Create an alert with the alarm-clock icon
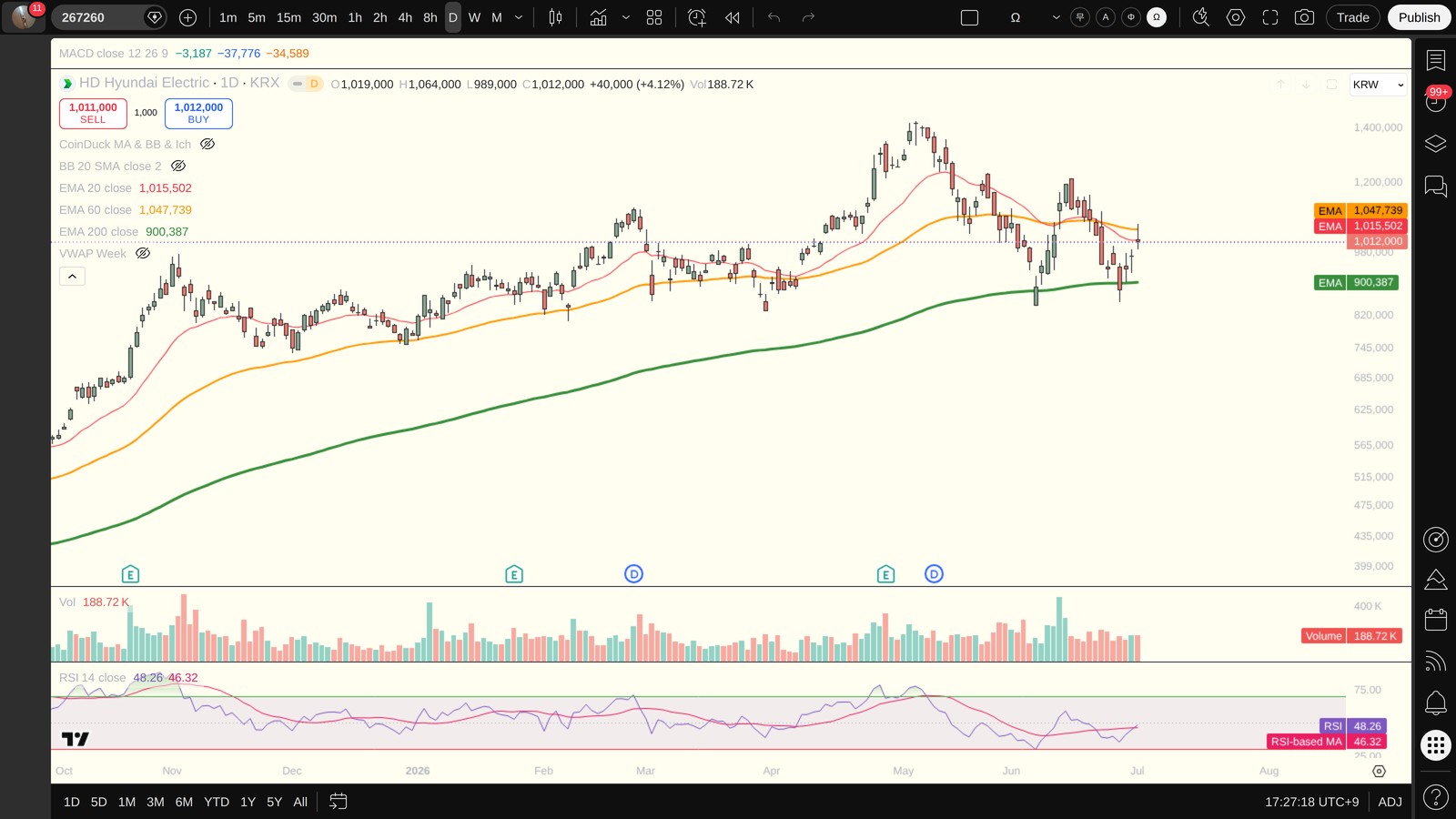Viewport: 1456px width, 819px height. [697, 17]
